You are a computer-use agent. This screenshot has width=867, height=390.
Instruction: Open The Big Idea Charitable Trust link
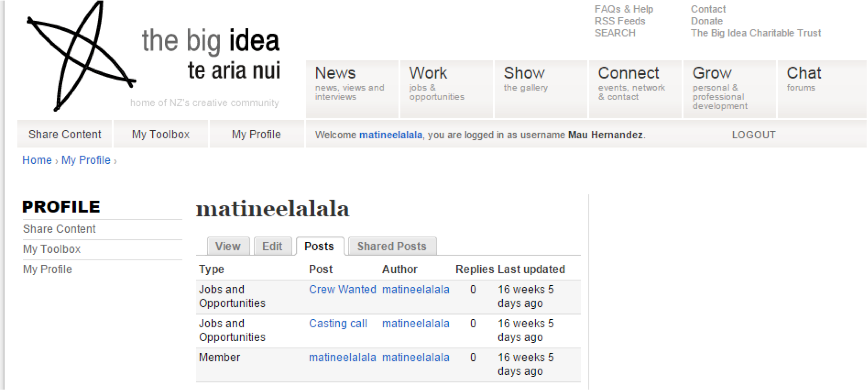pyautogui.click(x=756, y=33)
